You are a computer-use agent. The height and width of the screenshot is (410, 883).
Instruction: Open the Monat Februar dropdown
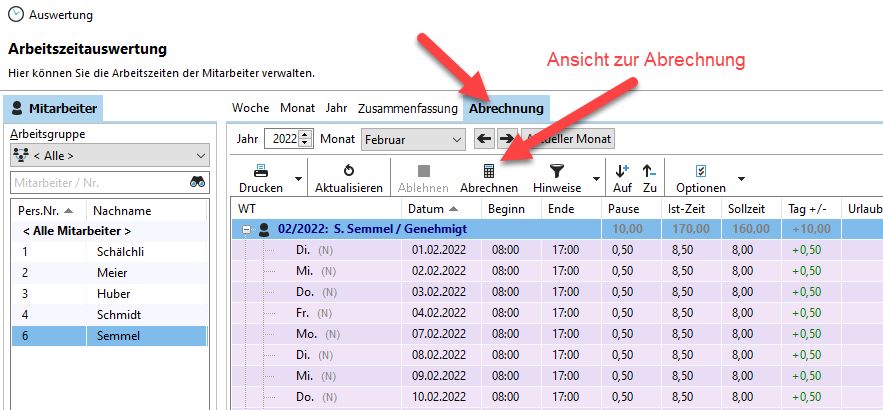click(412, 139)
